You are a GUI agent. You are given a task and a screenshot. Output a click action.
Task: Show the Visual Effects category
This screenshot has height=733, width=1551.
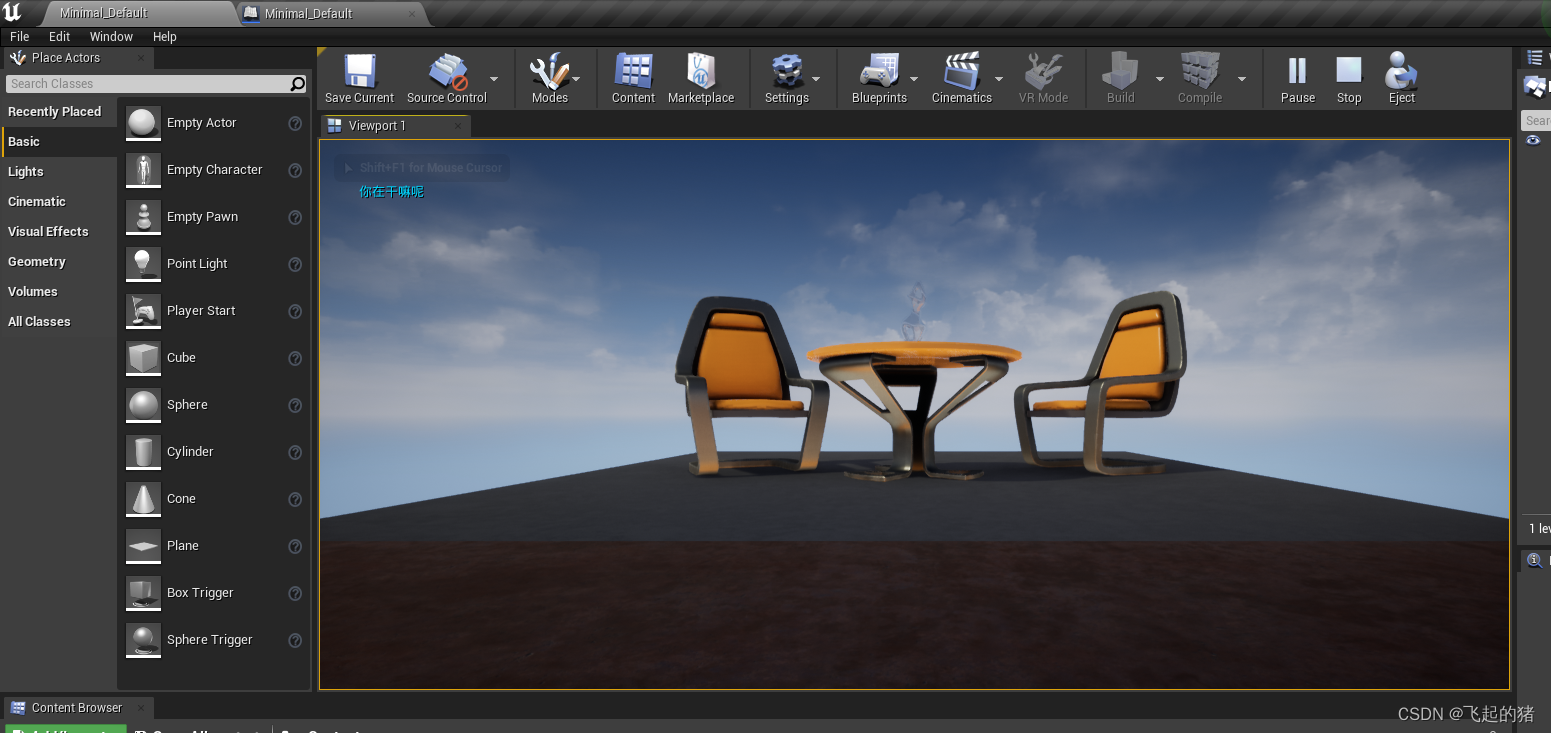(x=59, y=232)
